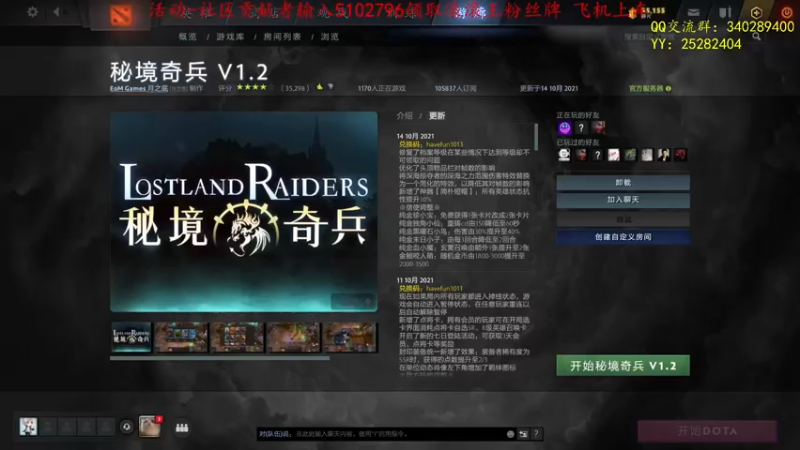Switch to the 概览 overview tab
Image resolution: width=800 pixels, height=450 pixels.
(188, 37)
